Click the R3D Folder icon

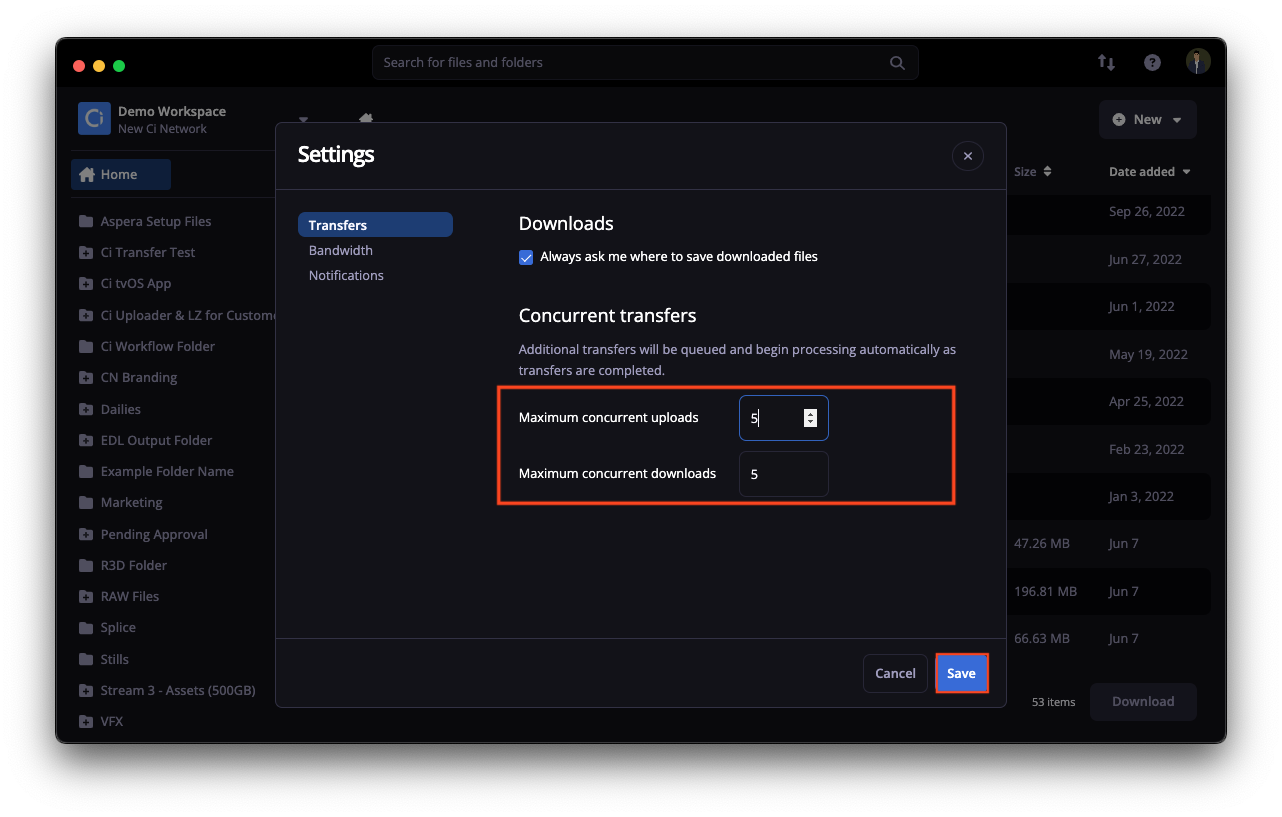(x=86, y=565)
